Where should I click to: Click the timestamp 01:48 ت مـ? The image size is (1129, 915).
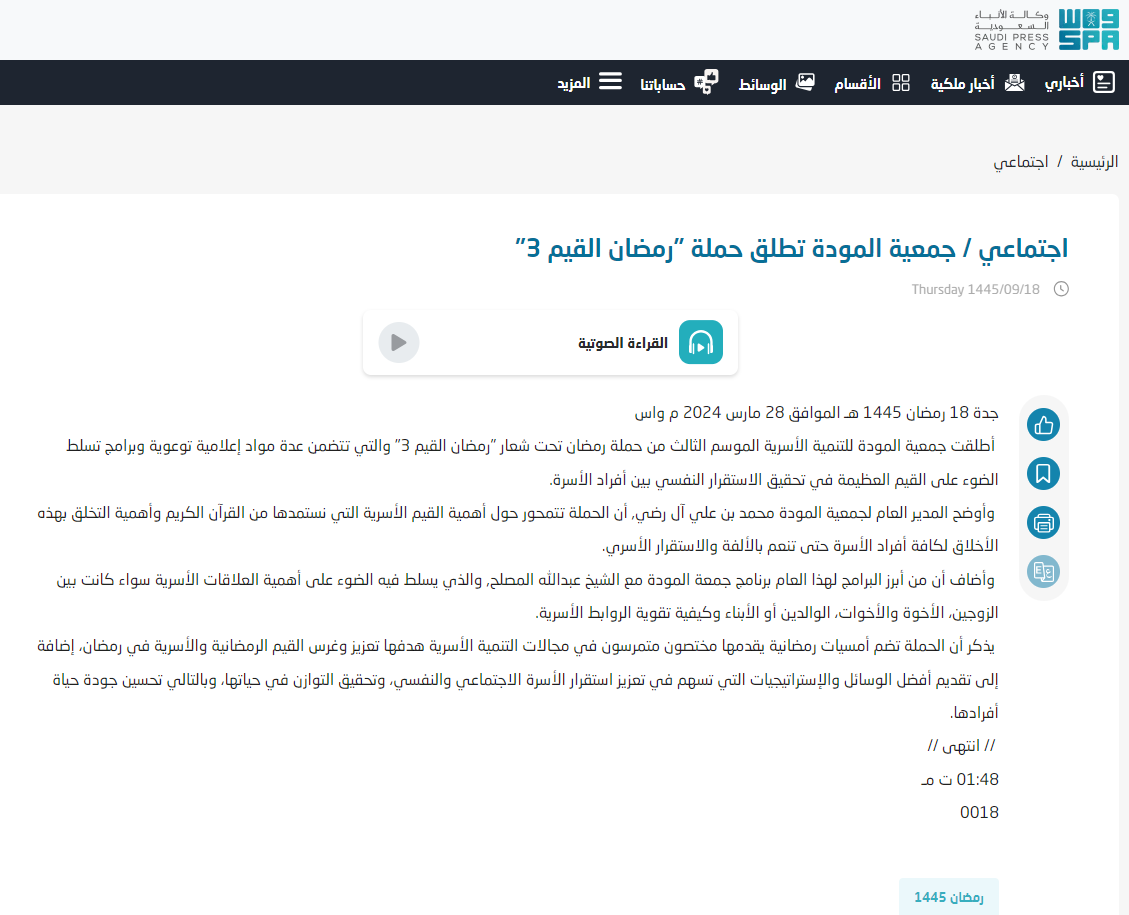[x=960, y=780]
